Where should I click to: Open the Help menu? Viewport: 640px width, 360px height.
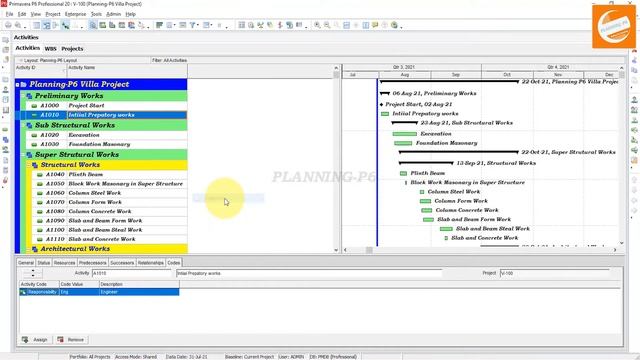pyautogui.click(x=131, y=14)
